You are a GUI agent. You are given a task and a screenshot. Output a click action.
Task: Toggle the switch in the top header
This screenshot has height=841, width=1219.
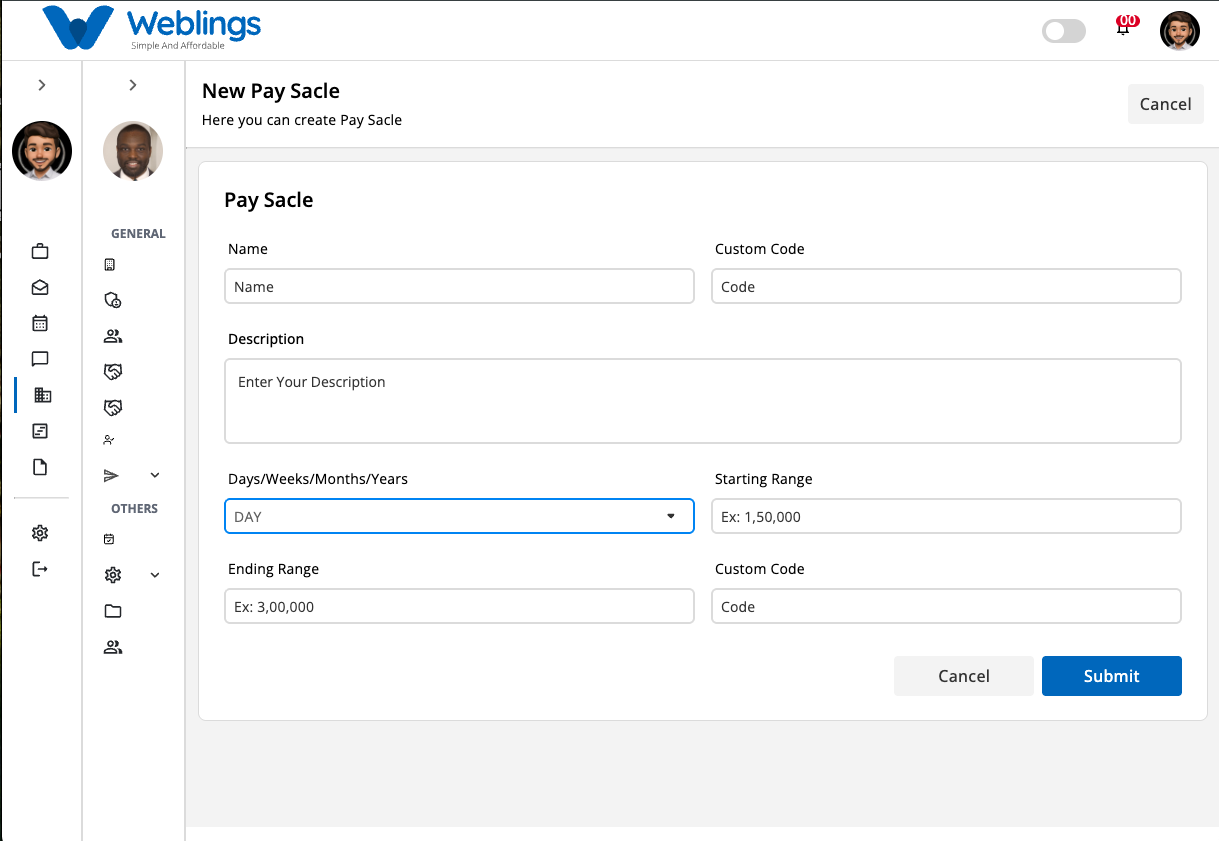[1064, 31]
